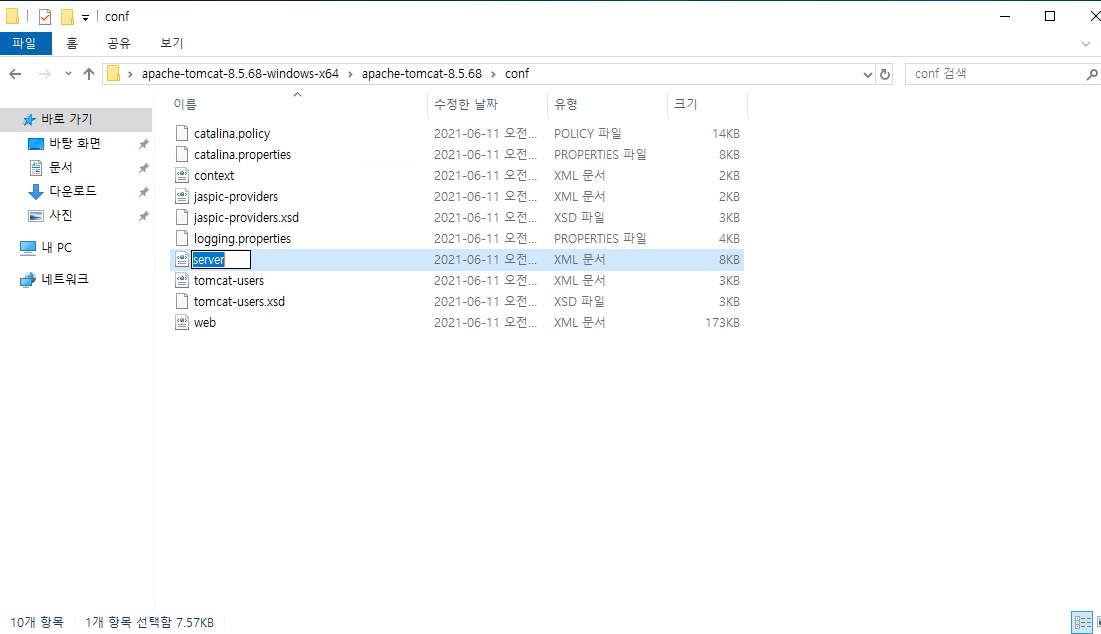The image size is (1101, 634).
Task: Open the quick access toolbar customize dropdown
Action: 85,18
